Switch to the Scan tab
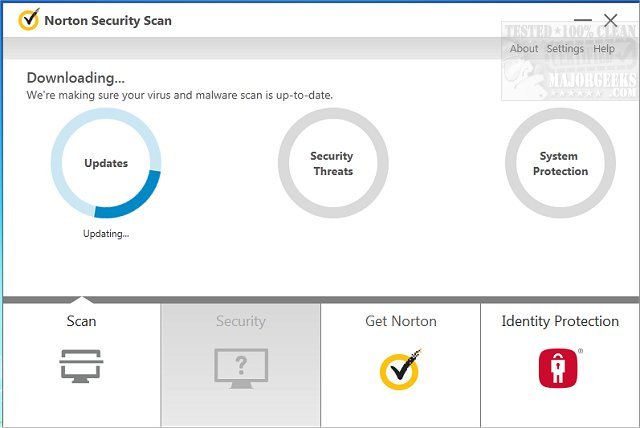The image size is (640, 428). 81,322
